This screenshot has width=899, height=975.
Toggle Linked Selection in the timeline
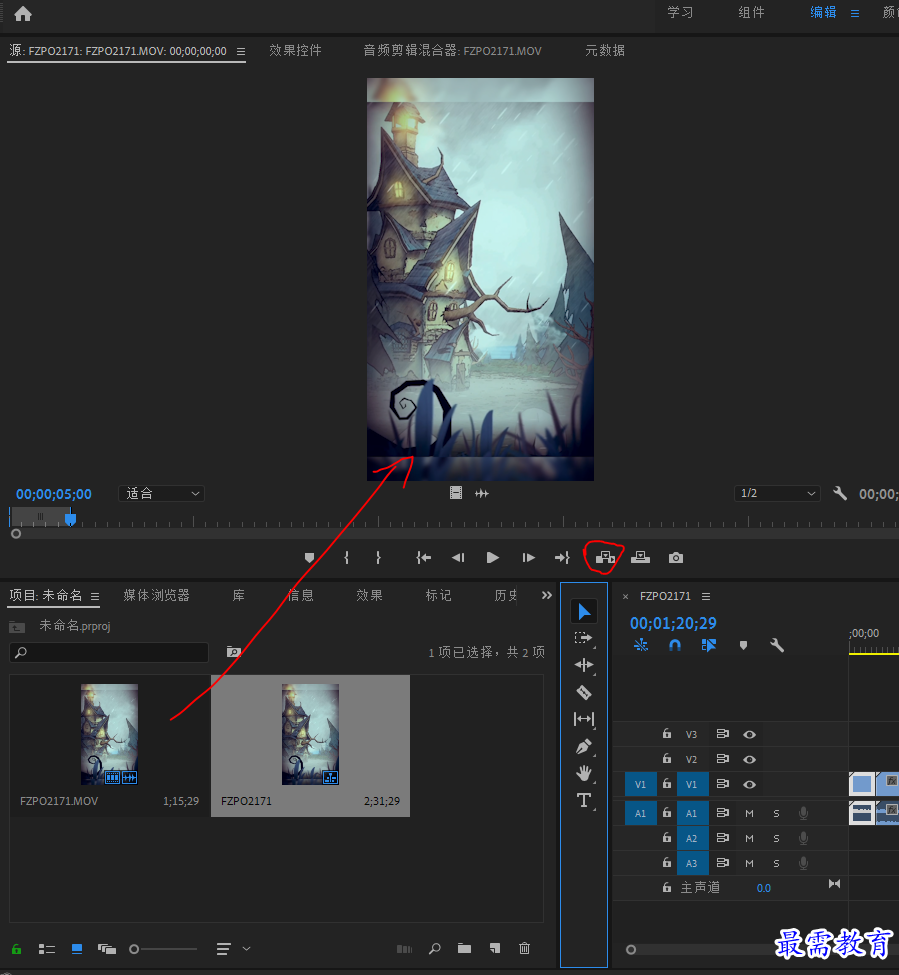click(x=709, y=645)
